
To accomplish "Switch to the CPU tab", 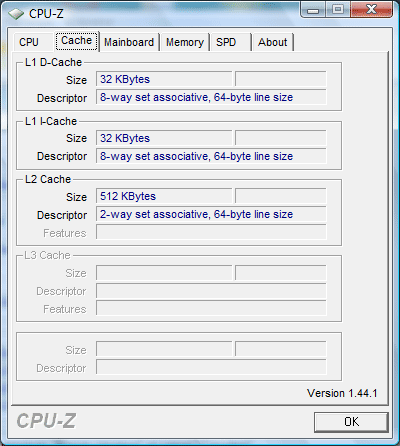I will [29, 42].
